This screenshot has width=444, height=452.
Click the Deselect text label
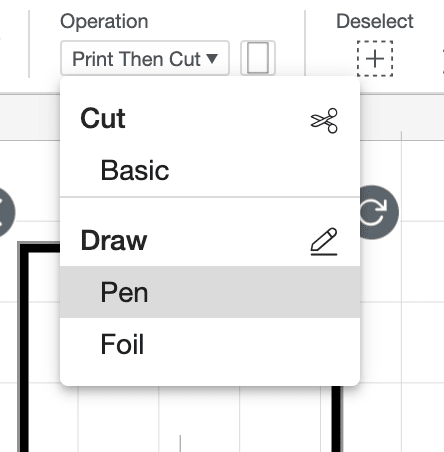point(375,22)
